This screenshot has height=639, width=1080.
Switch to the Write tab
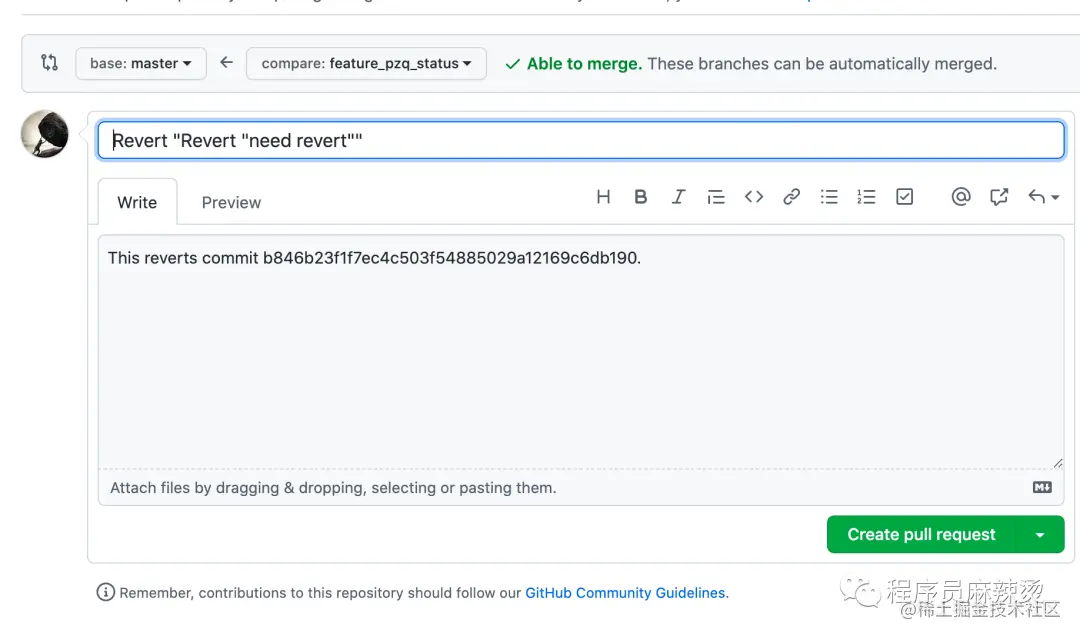(137, 202)
